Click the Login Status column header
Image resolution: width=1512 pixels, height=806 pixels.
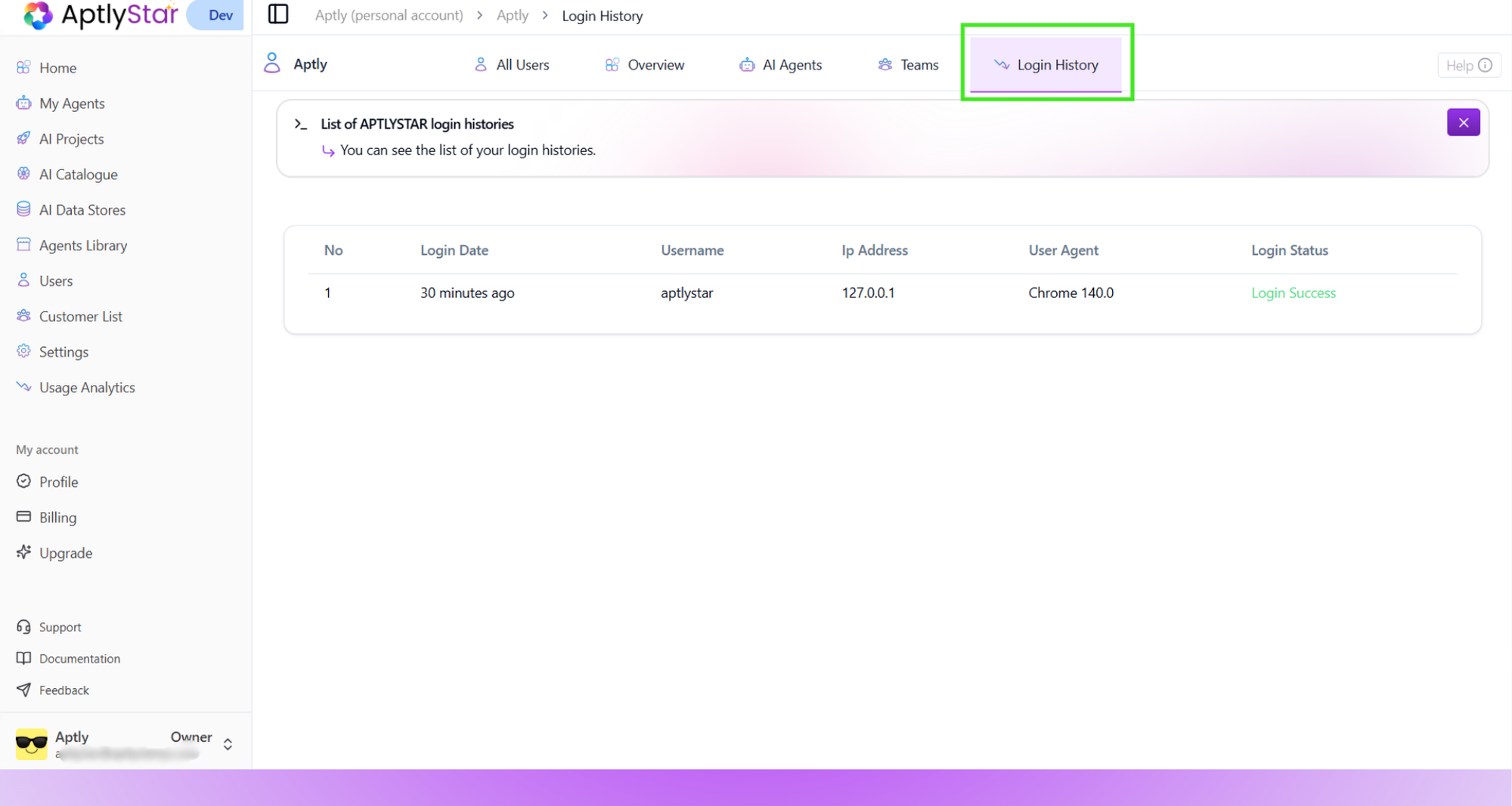[x=1289, y=250]
